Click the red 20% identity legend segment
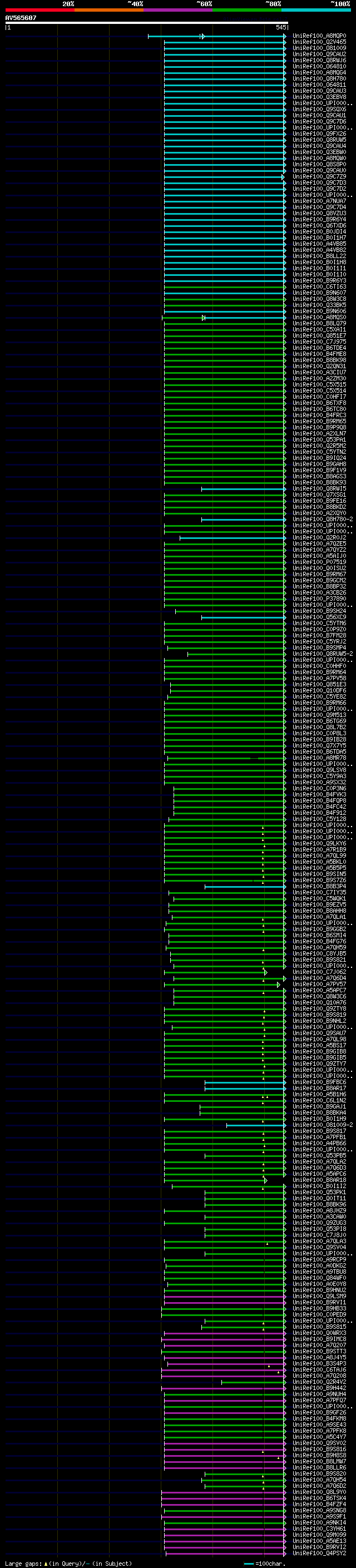The image size is (356, 1568). [x=39, y=10]
